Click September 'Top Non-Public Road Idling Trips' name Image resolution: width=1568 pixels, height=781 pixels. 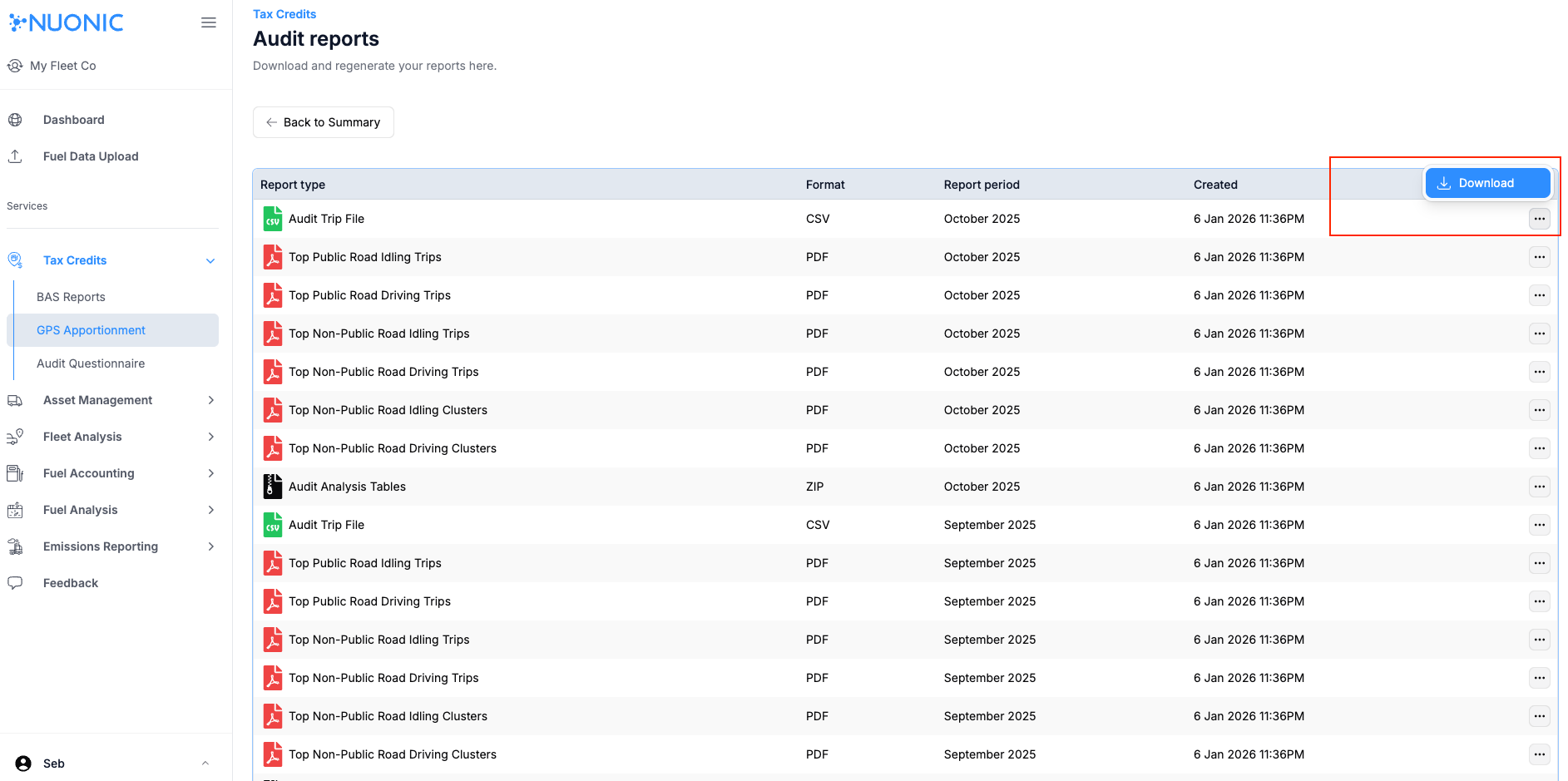(x=379, y=640)
